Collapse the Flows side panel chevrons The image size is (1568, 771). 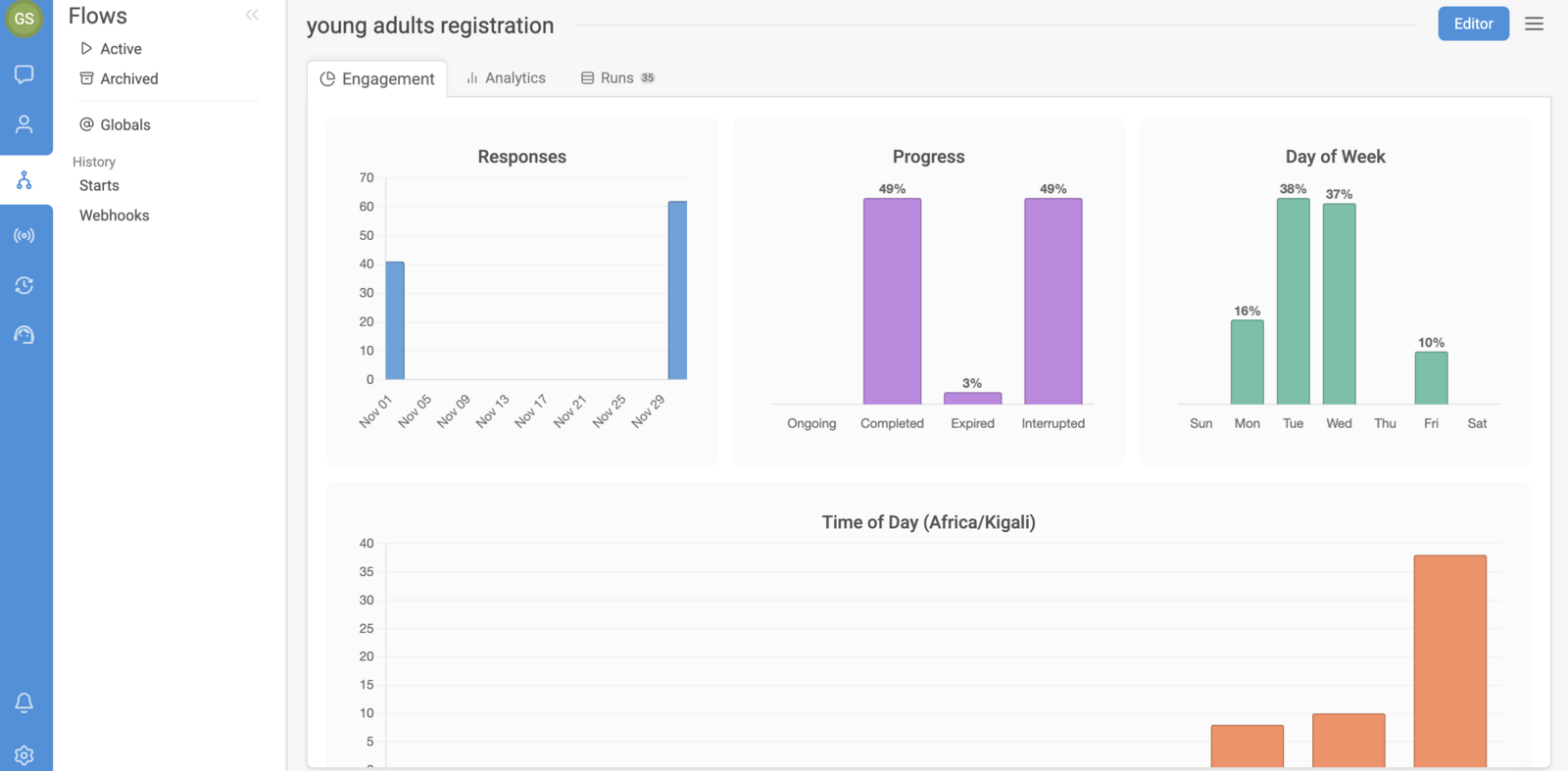pos(252,15)
